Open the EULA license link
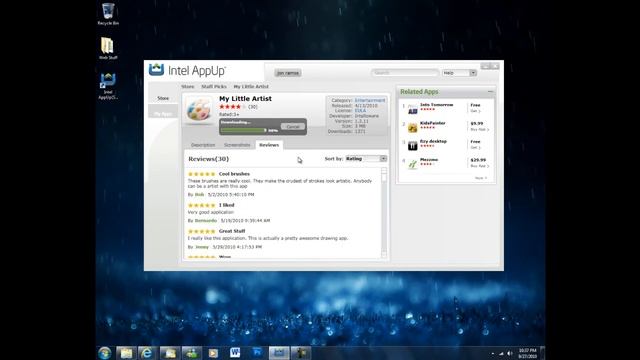640x360 pixels. tap(360, 111)
